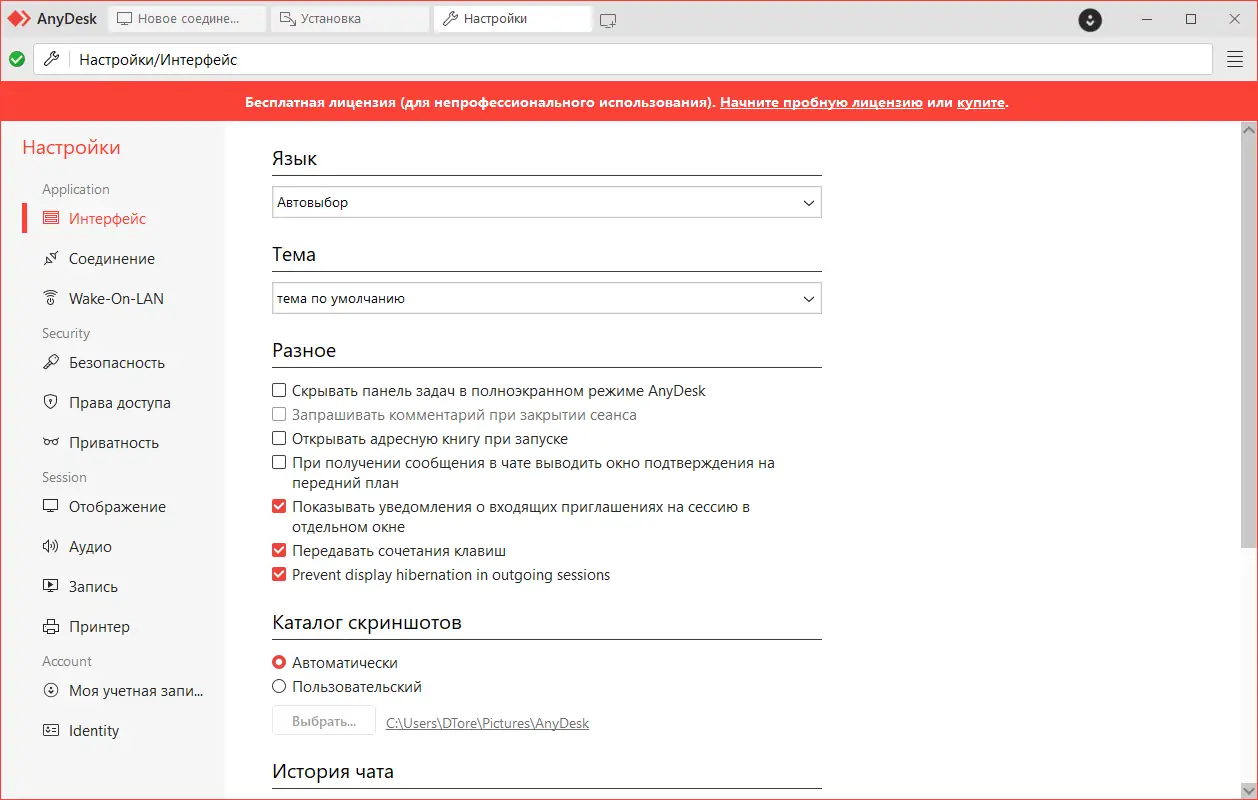Toggle chat message confirmation window checkbox
The width and height of the screenshot is (1258, 800).
pos(279,463)
